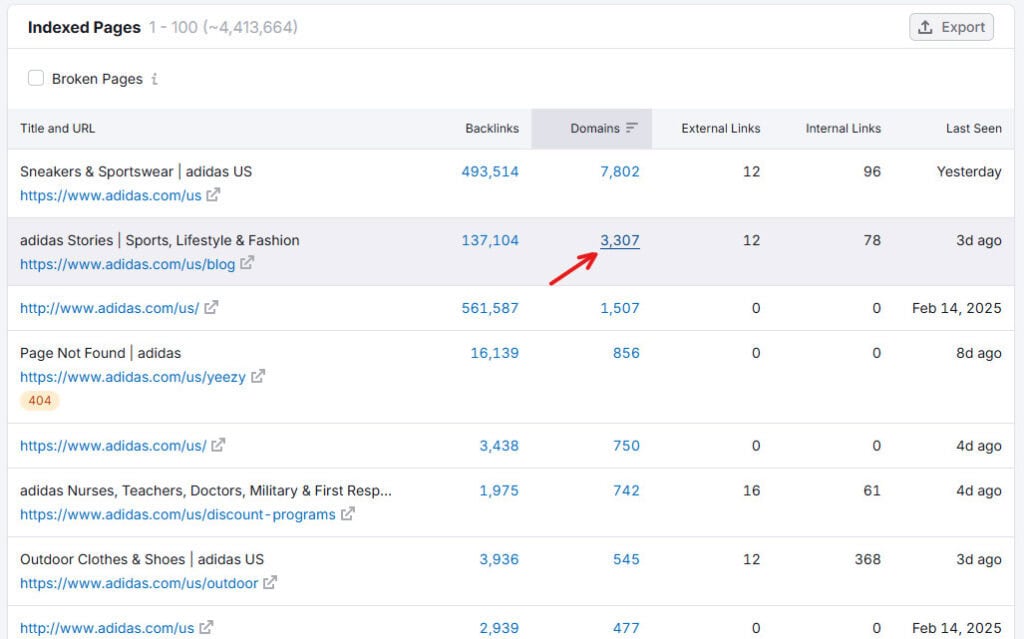Open the Broken Pages info icon
Viewport: 1024px width, 639px height.
[155, 79]
